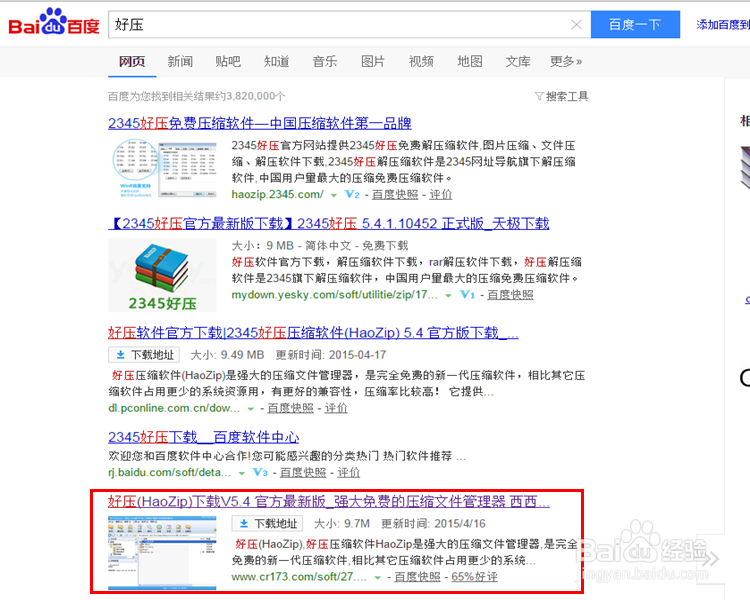Click 评价 for the dl.pconline.com.cn result
This screenshot has height=600, width=750.
pos(336,408)
